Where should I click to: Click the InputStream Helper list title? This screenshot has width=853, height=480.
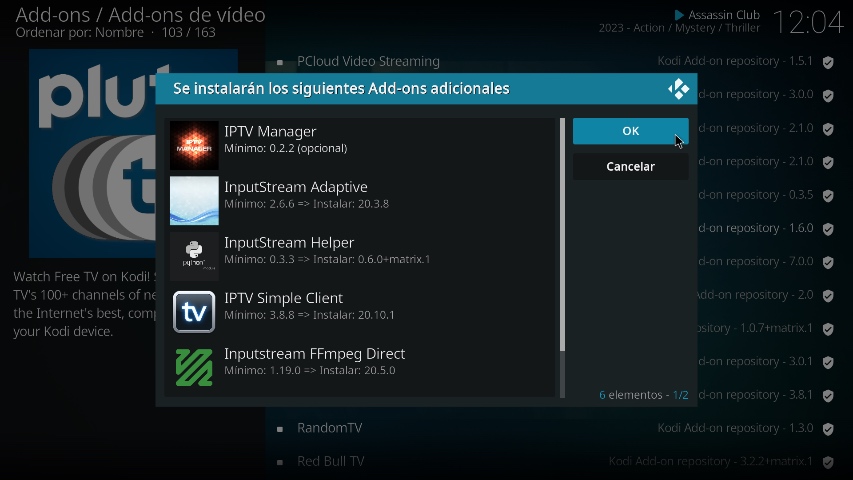click(x=289, y=243)
